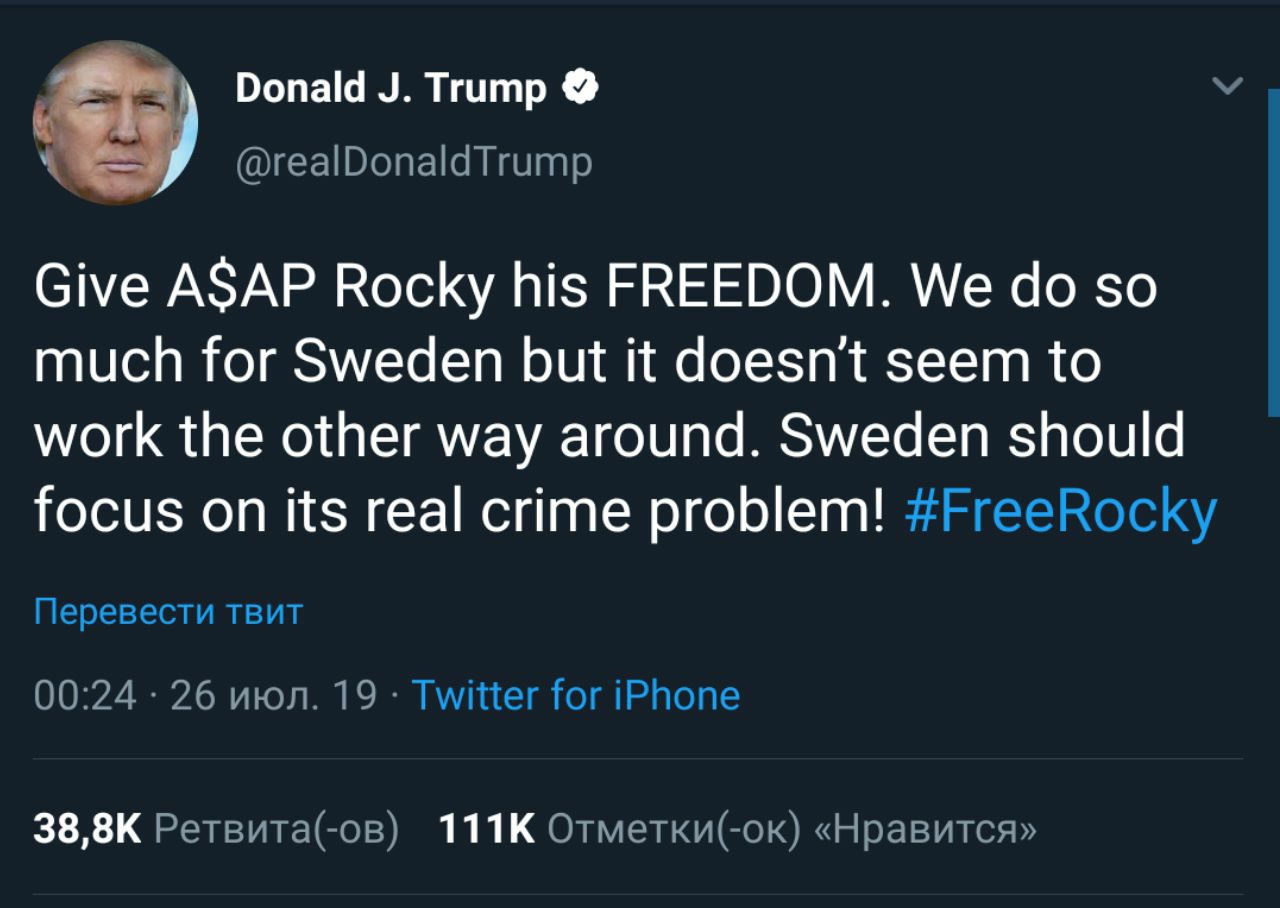Click the verified badge next to Trump's name
Image resolution: width=1280 pixels, height=908 pixels.
tap(582, 90)
